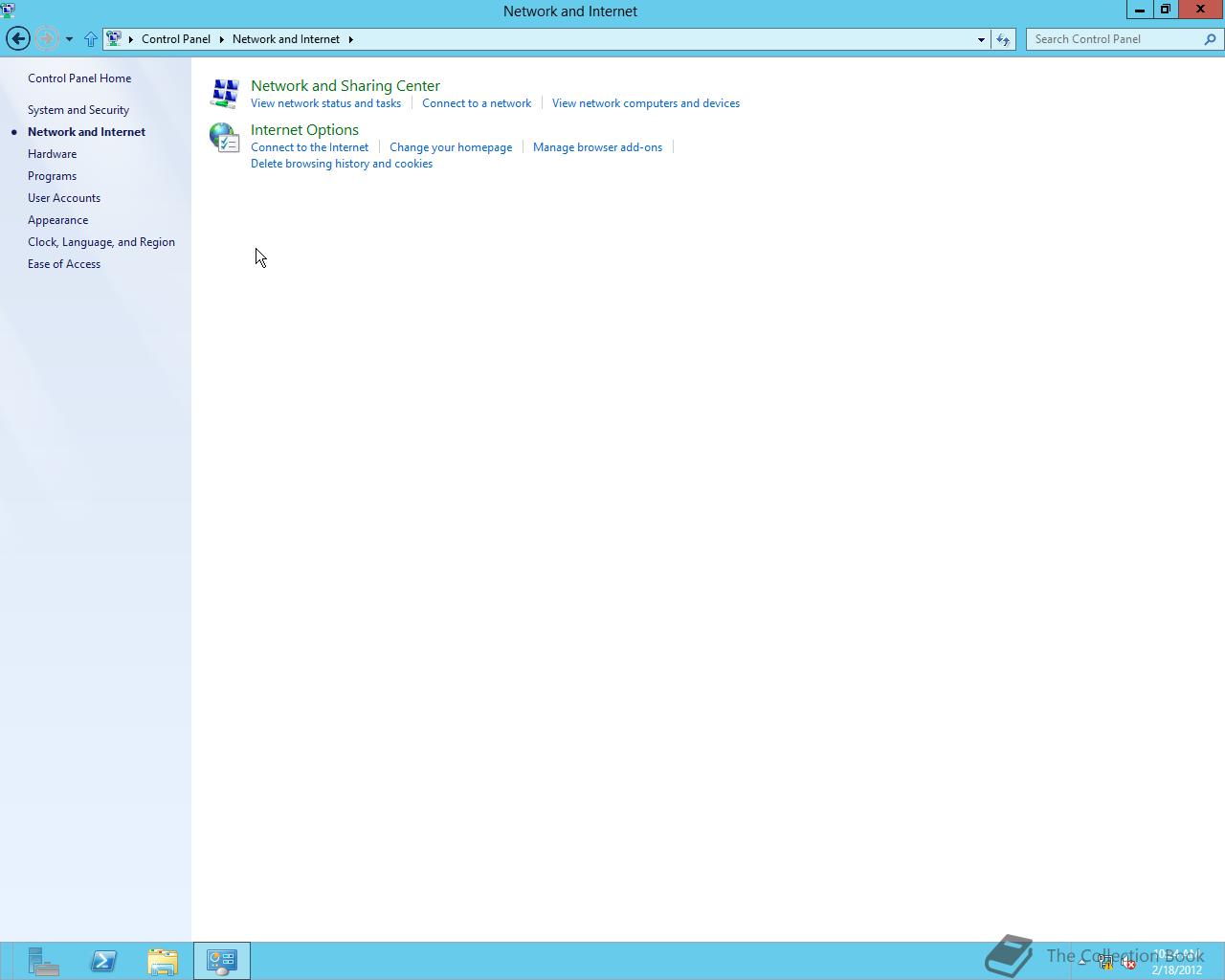The height and width of the screenshot is (980, 1225).
Task: Restore down the Network and Internet window
Action: (x=1166, y=10)
